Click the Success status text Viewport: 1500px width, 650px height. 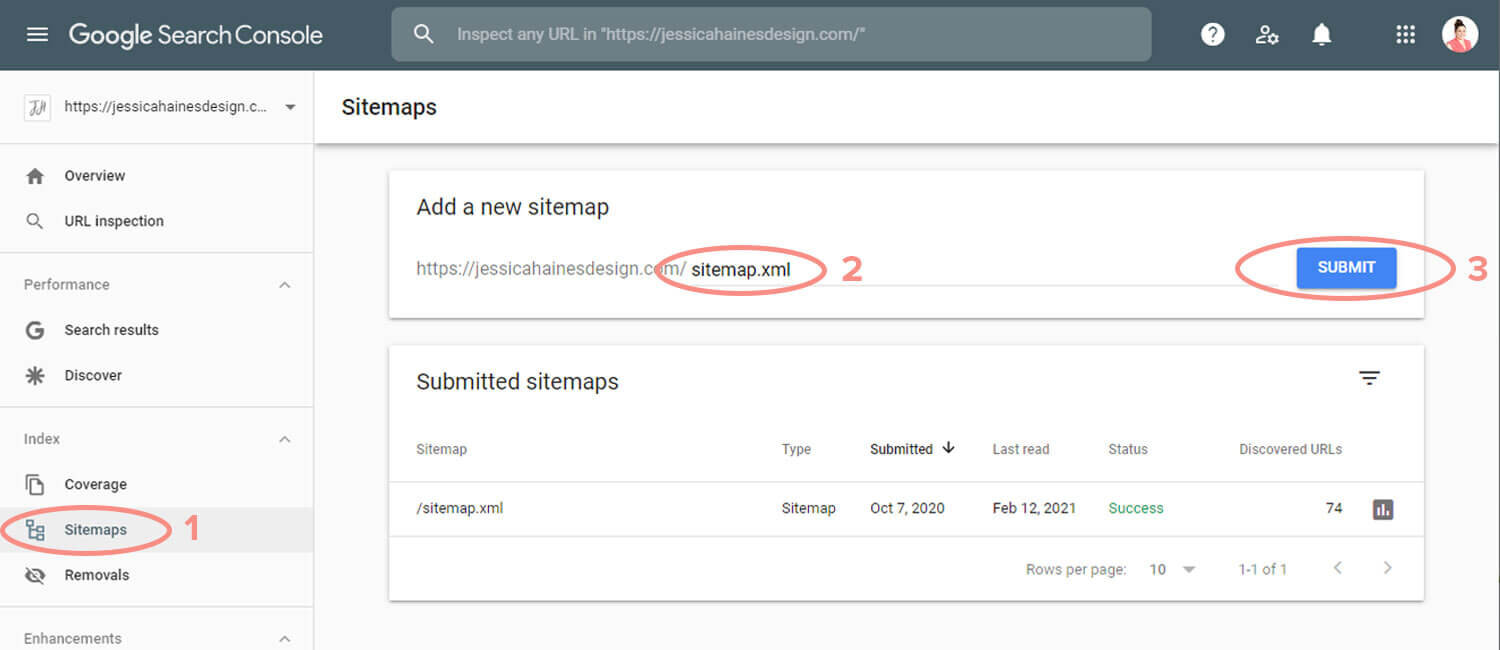click(x=1136, y=508)
